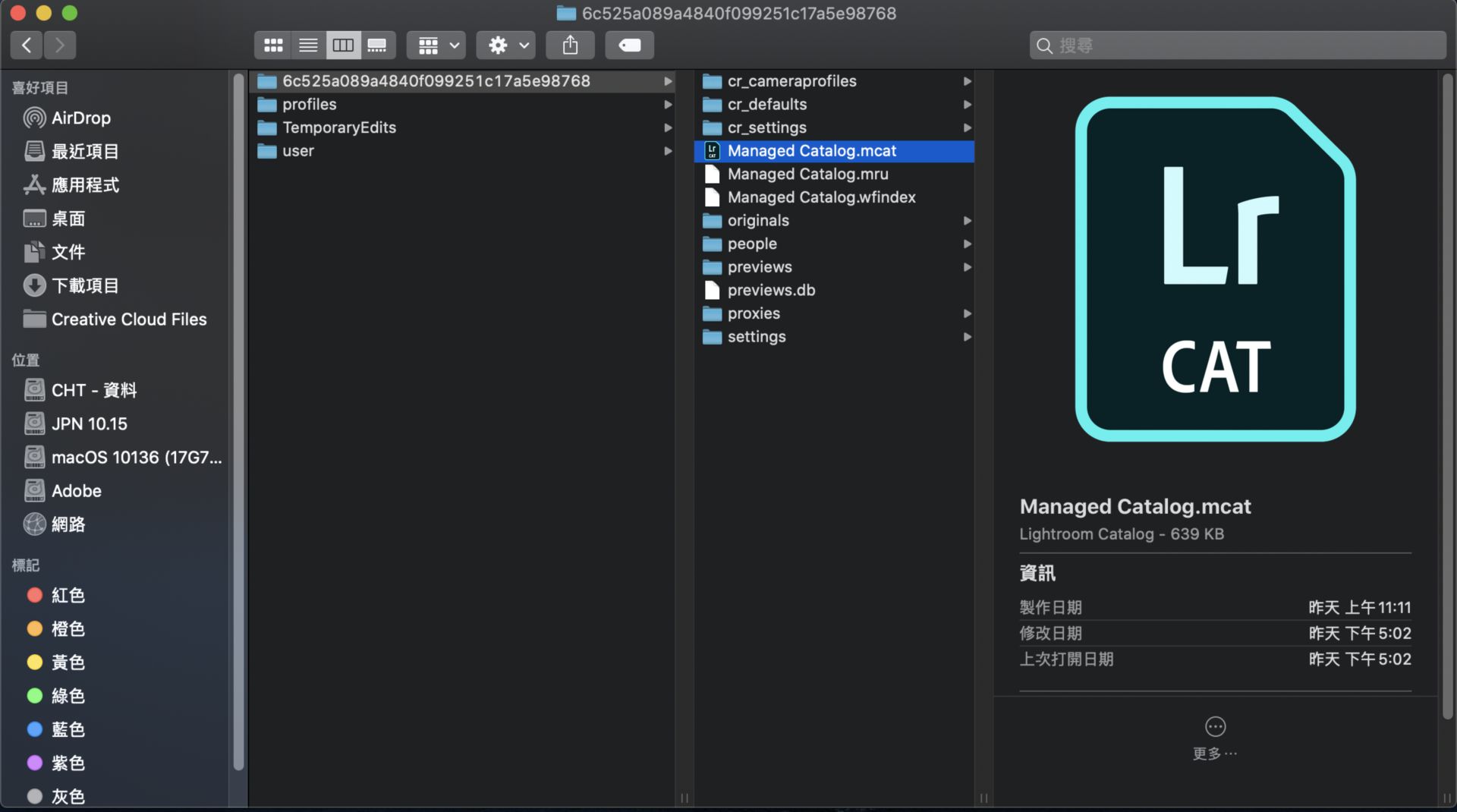This screenshot has width=1457, height=812.
Task: Click the tag icon in toolbar
Action: pos(628,45)
